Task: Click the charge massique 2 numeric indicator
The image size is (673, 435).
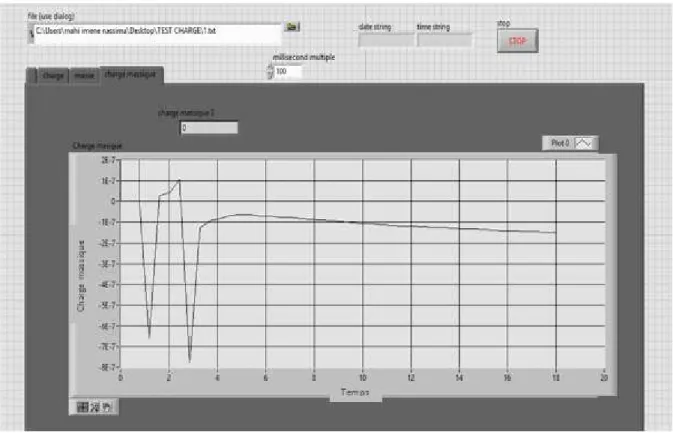Action: [209, 128]
